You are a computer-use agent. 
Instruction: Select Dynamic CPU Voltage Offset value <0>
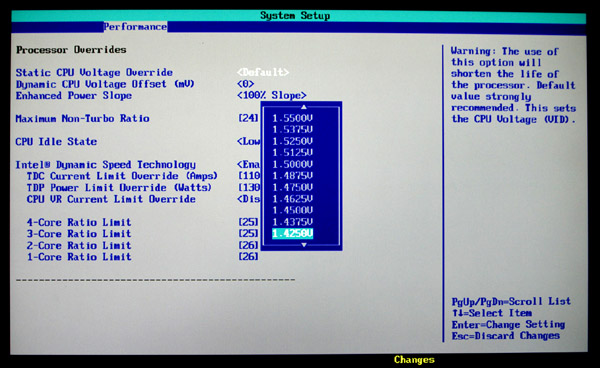(x=245, y=84)
